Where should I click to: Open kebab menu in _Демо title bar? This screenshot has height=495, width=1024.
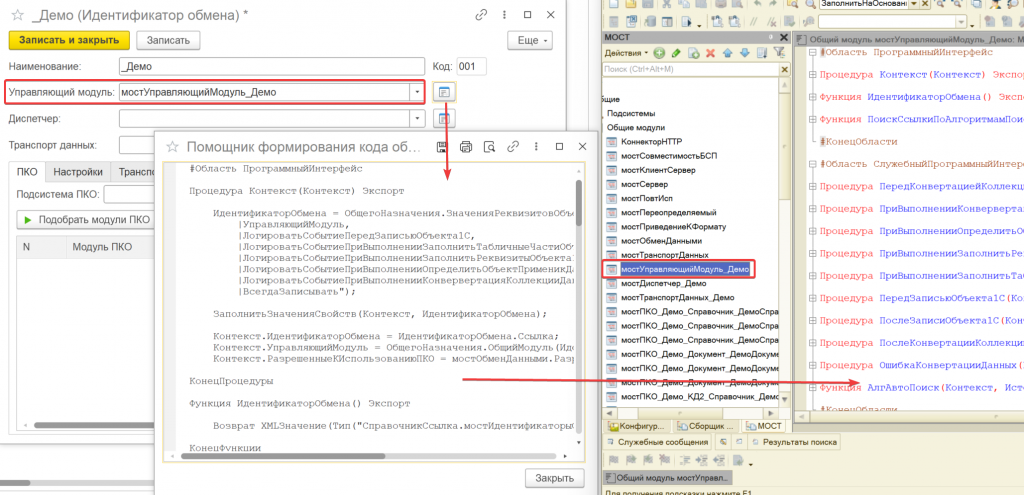click(x=504, y=14)
